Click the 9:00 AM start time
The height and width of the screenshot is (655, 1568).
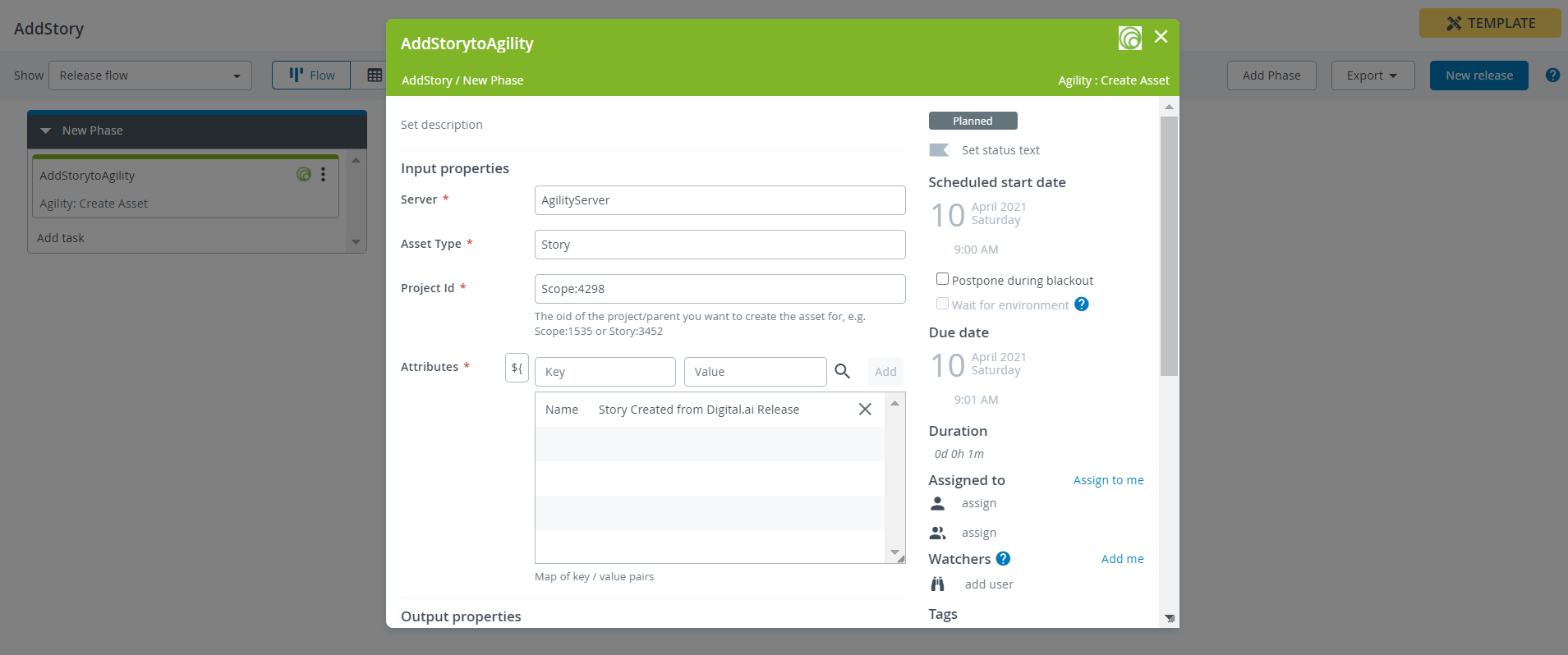[976, 250]
